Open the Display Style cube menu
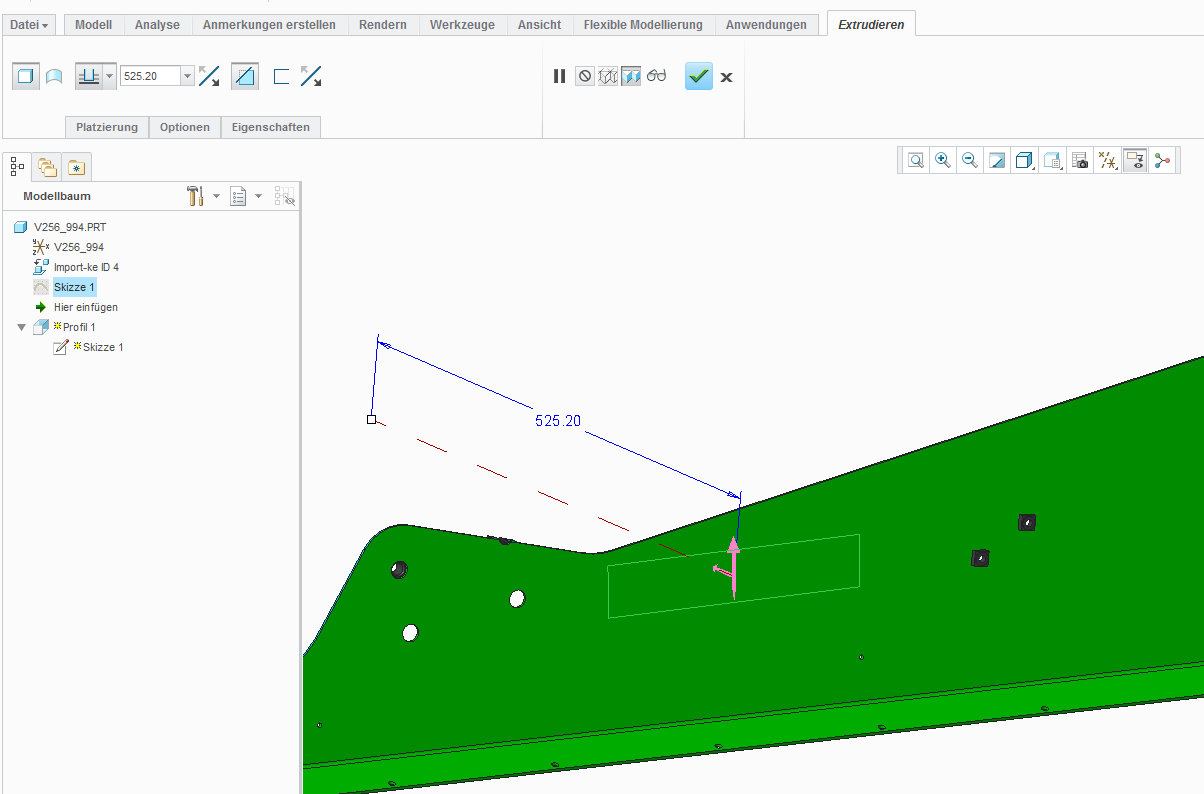Viewport: 1204px width, 794px height. tap(1024, 160)
